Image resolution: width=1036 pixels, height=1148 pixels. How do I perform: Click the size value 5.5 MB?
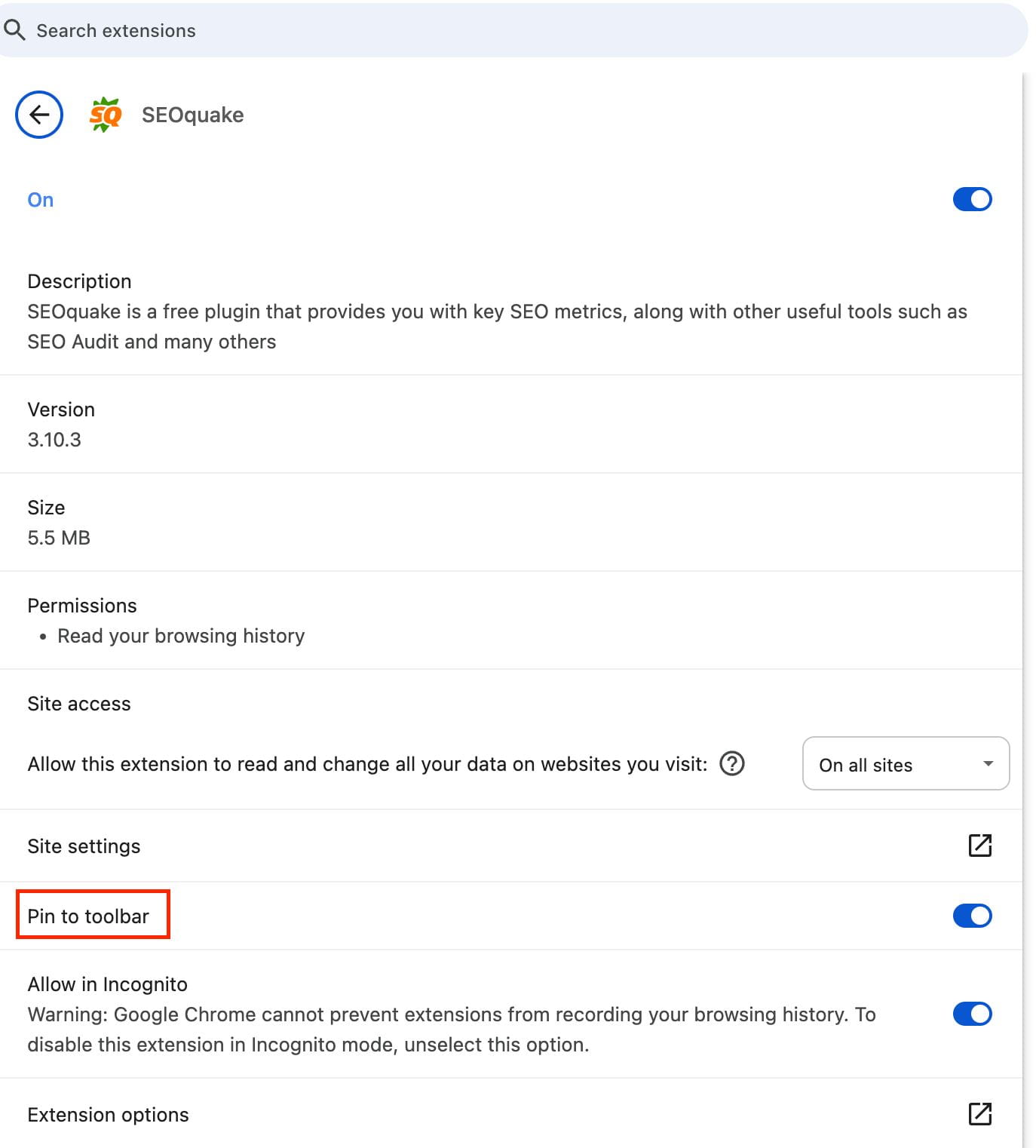coord(59,538)
